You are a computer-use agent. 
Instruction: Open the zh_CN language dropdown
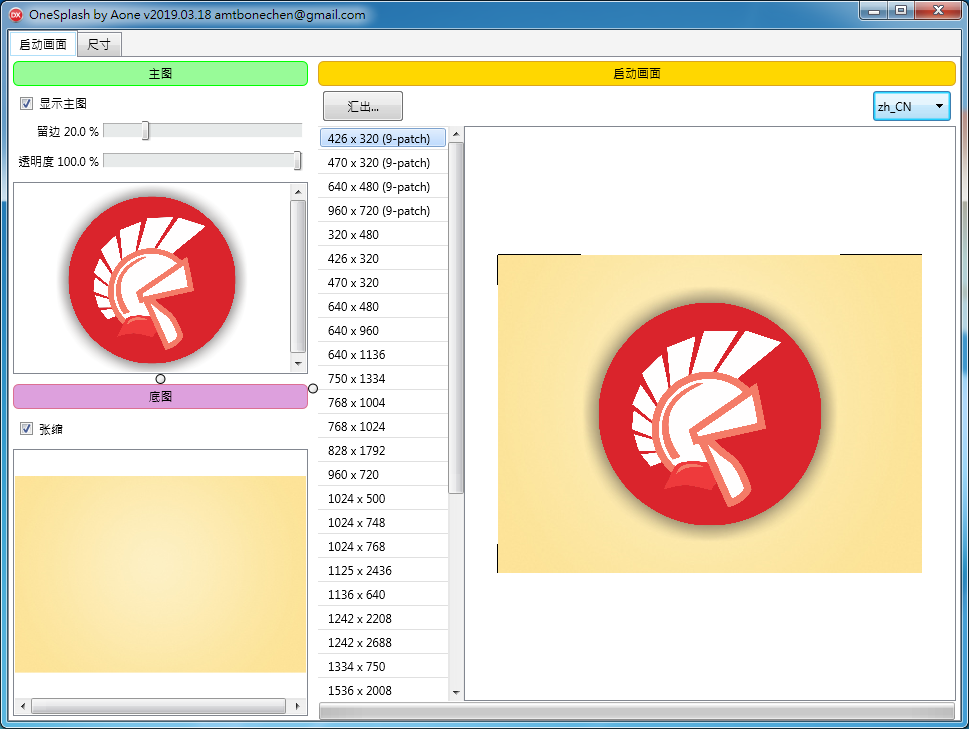pos(912,106)
